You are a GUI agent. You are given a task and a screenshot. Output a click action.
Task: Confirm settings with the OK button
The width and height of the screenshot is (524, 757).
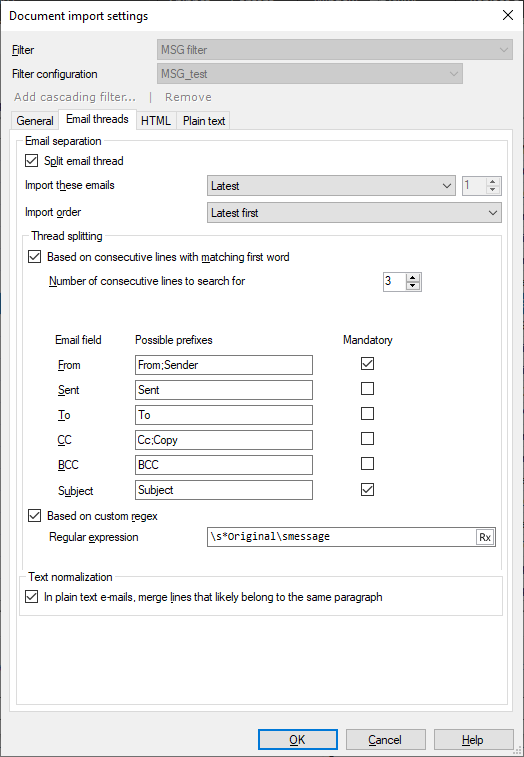(x=297, y=740)
